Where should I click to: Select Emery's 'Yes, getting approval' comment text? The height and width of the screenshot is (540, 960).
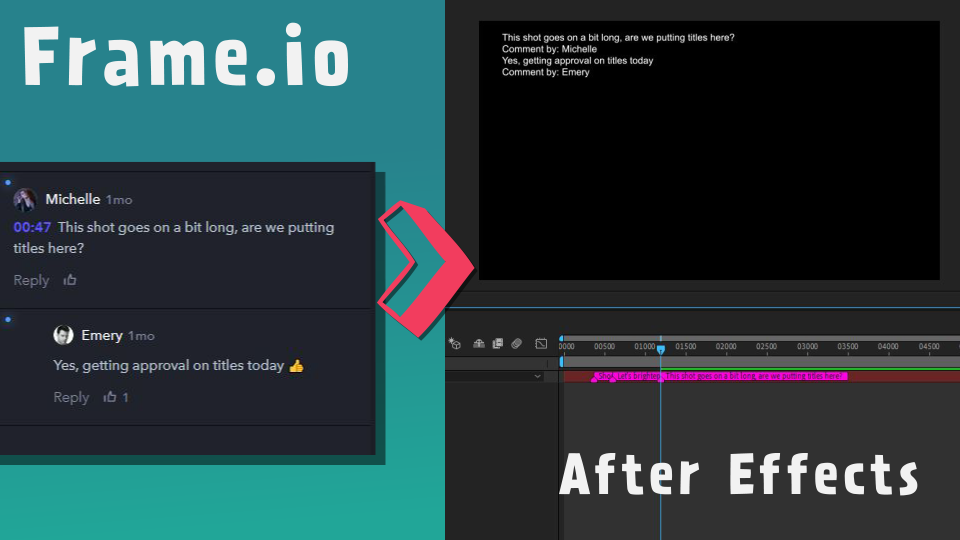pos(178,366)
